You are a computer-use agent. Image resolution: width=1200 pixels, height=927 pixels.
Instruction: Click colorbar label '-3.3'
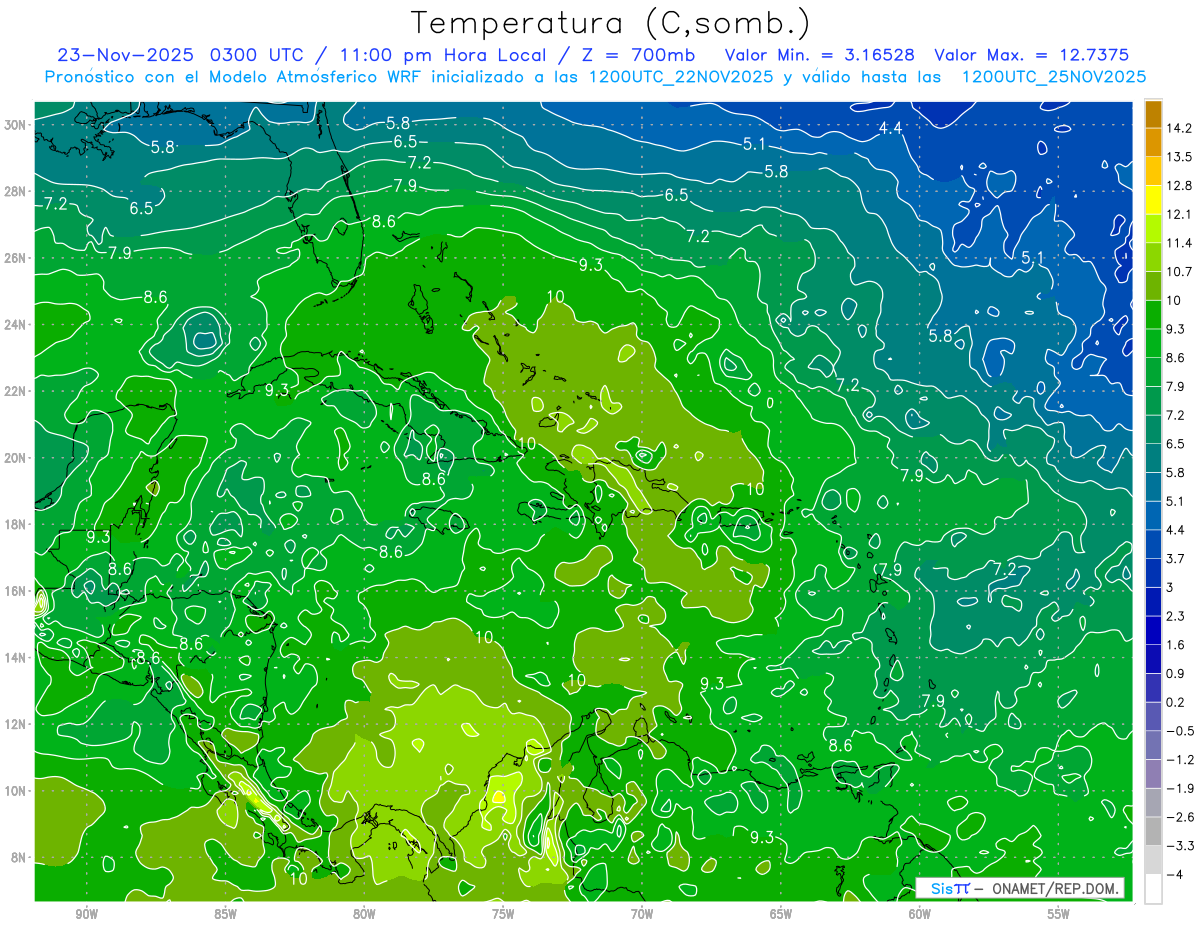pos(1179,846)
